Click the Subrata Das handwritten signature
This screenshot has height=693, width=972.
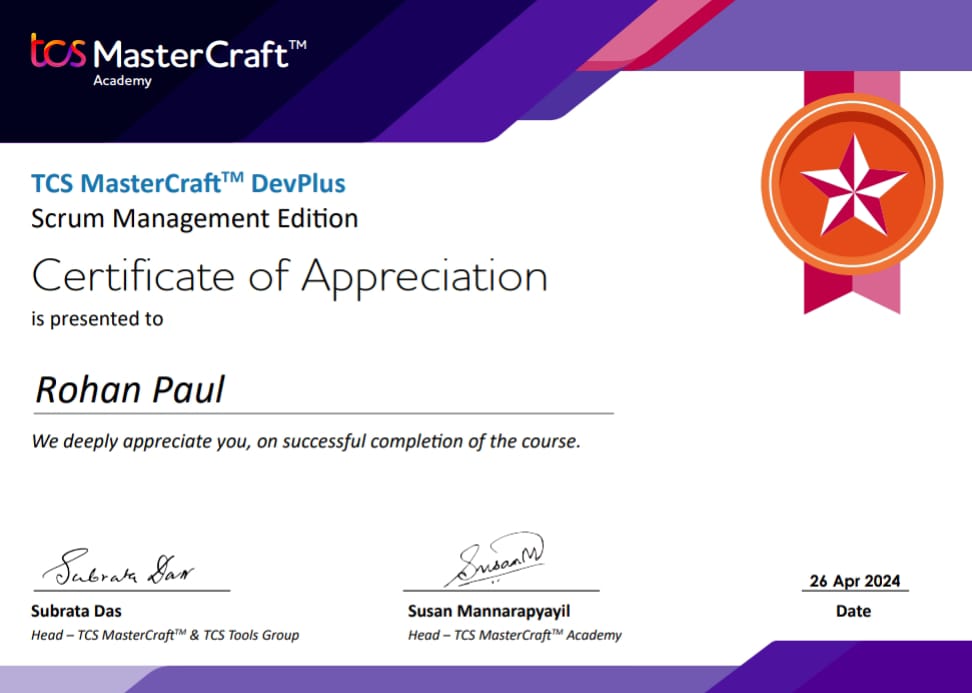[118, 568]
